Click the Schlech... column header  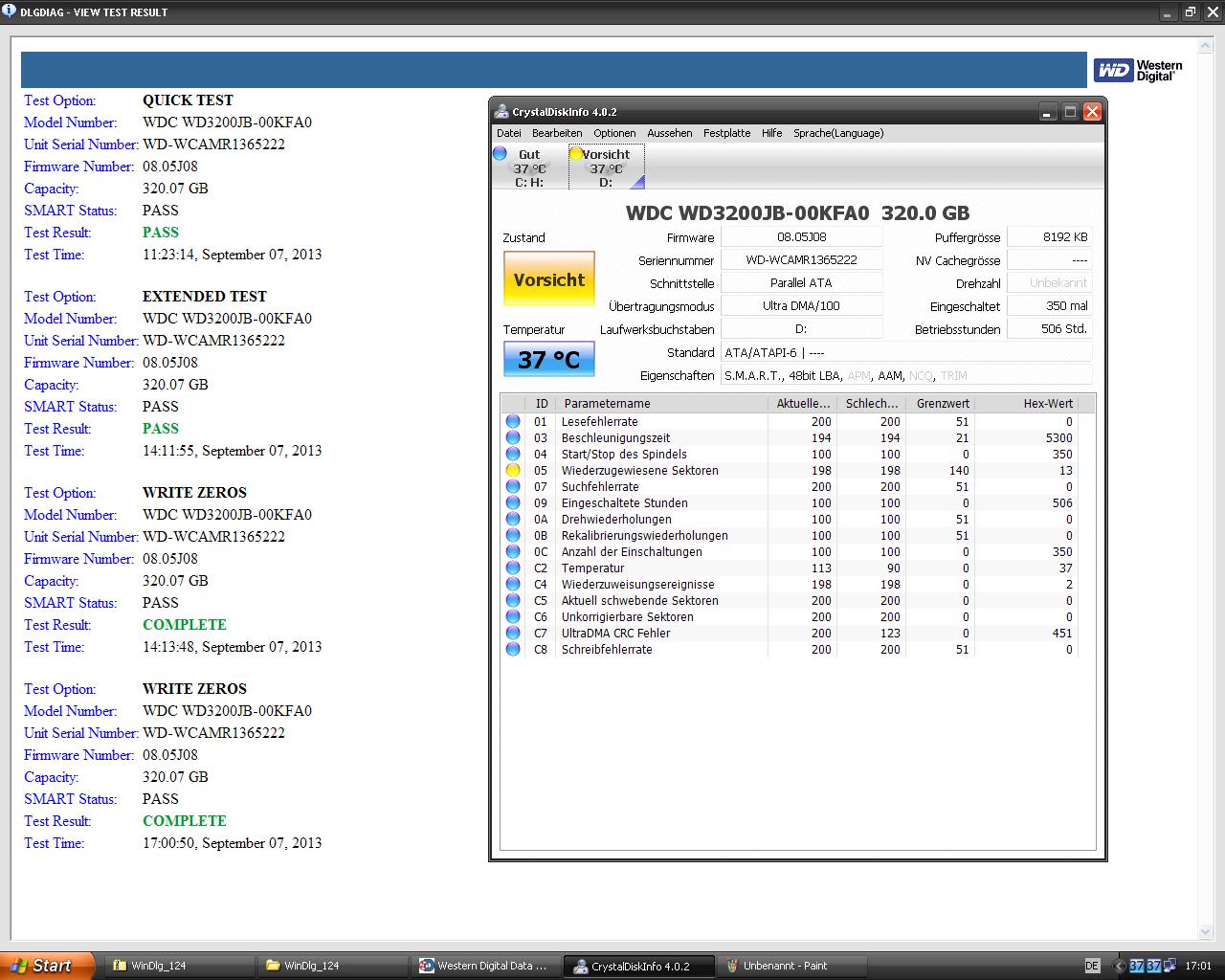click(x=871, y=404)
